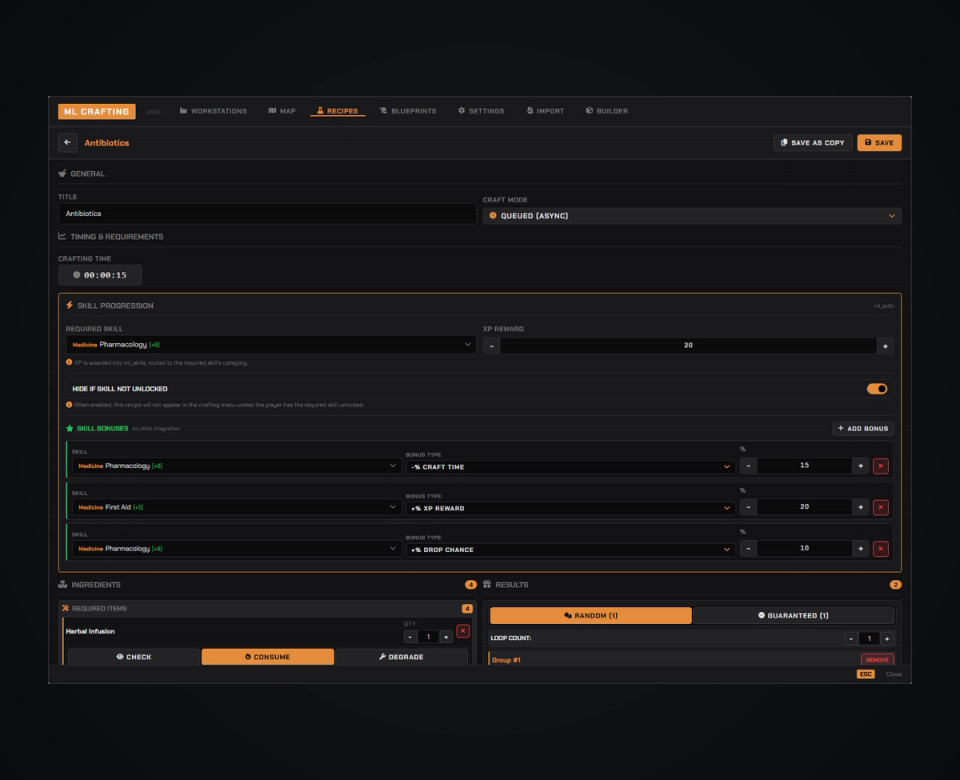Click the Results count badge 2
This screenshot has height=780, width=960.
pos(895,585)
